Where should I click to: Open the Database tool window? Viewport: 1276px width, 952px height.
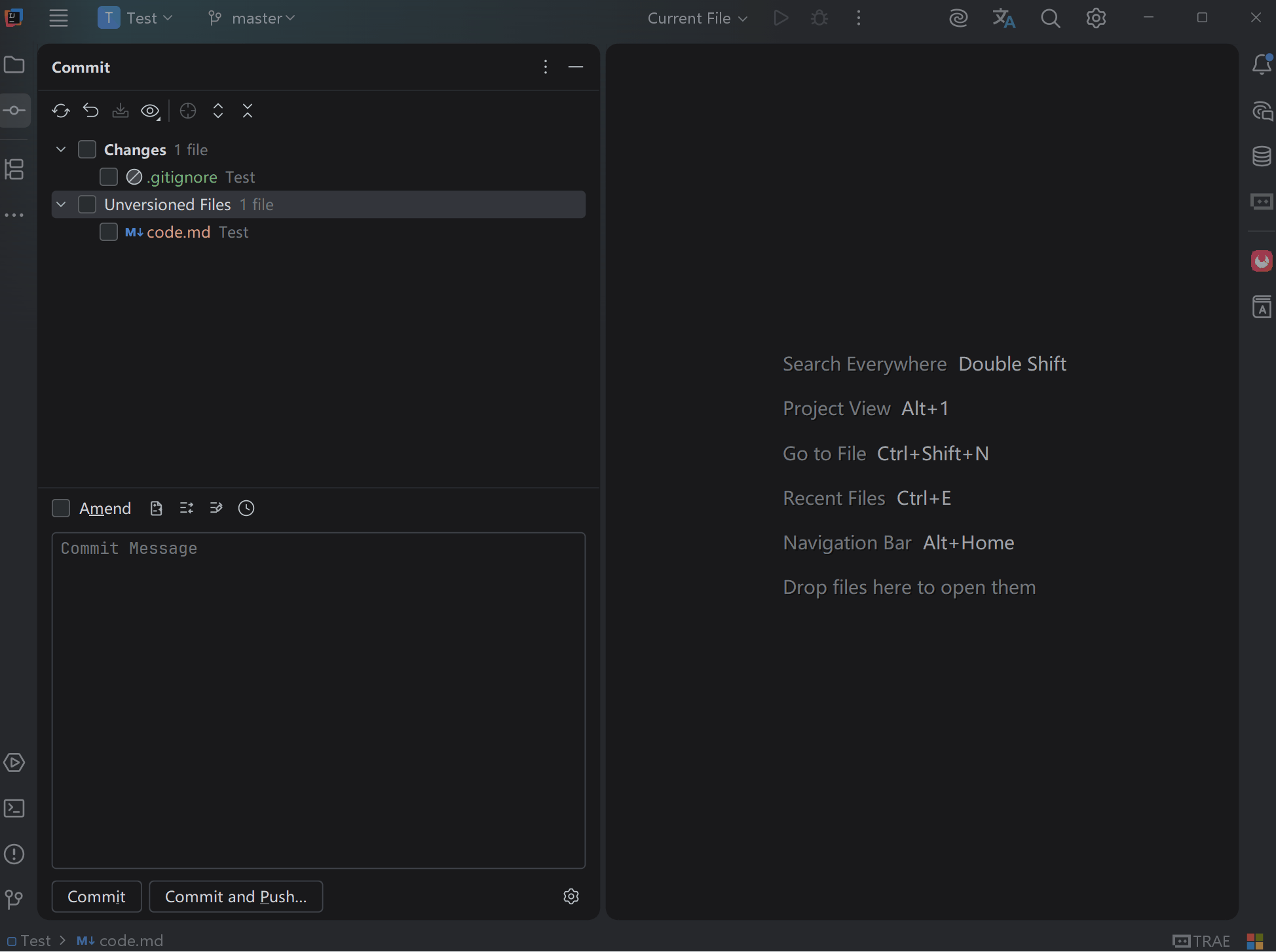pos(1262,156)
